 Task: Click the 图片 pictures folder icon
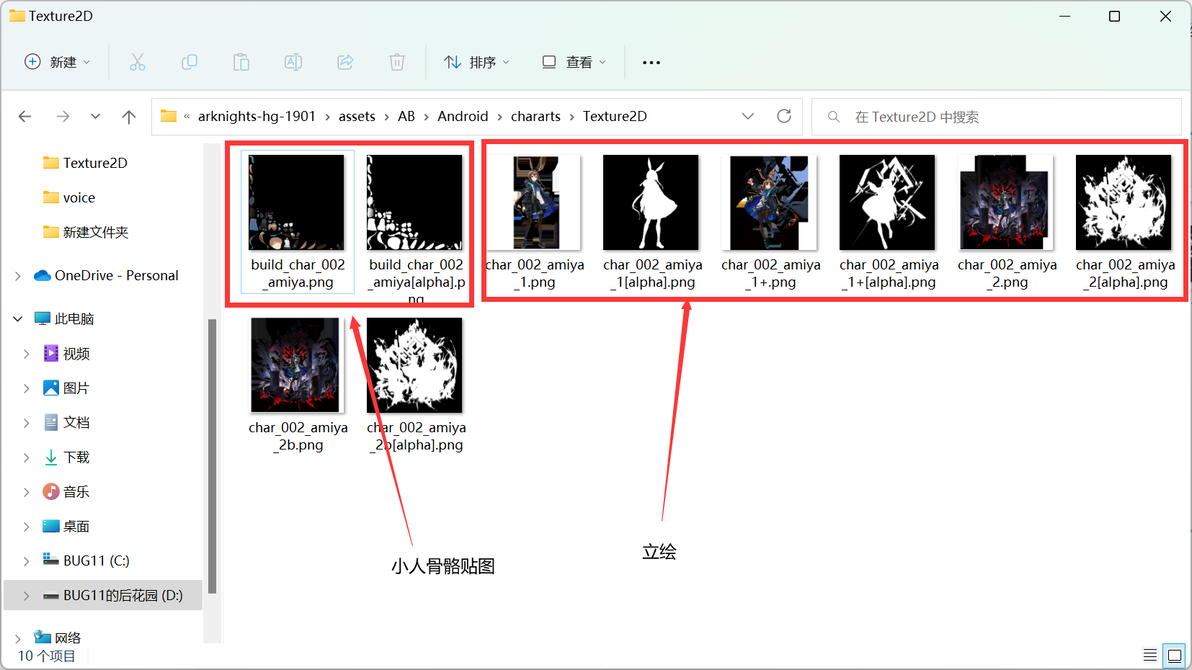click(51, 388)
